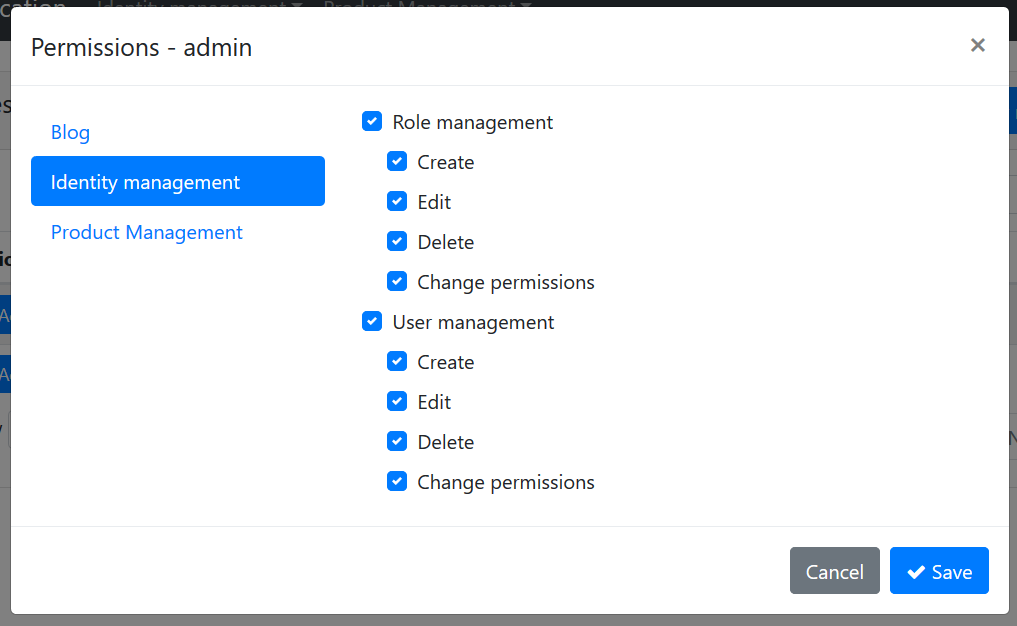Click the checkmark icon on Save button
Viewport: 1017px width, 626px height.
tap(915, 571)
